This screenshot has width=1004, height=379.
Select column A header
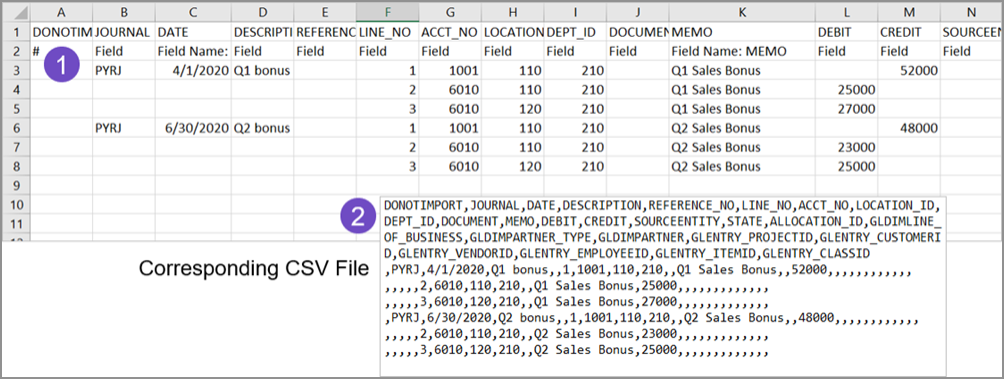[61, 12]
